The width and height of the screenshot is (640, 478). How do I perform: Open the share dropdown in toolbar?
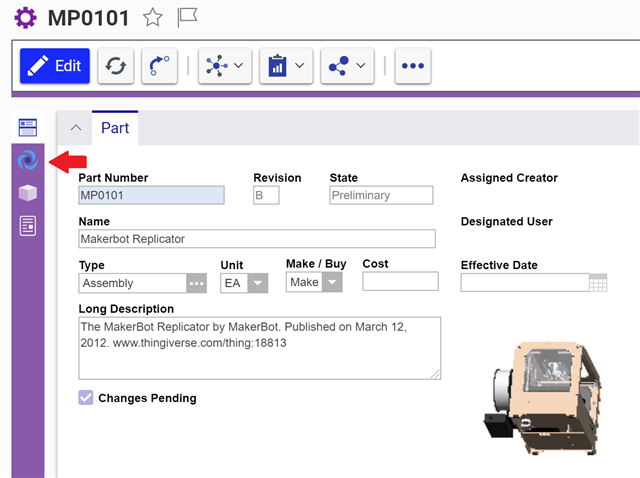pyautogui.click(x=347, y=66)
